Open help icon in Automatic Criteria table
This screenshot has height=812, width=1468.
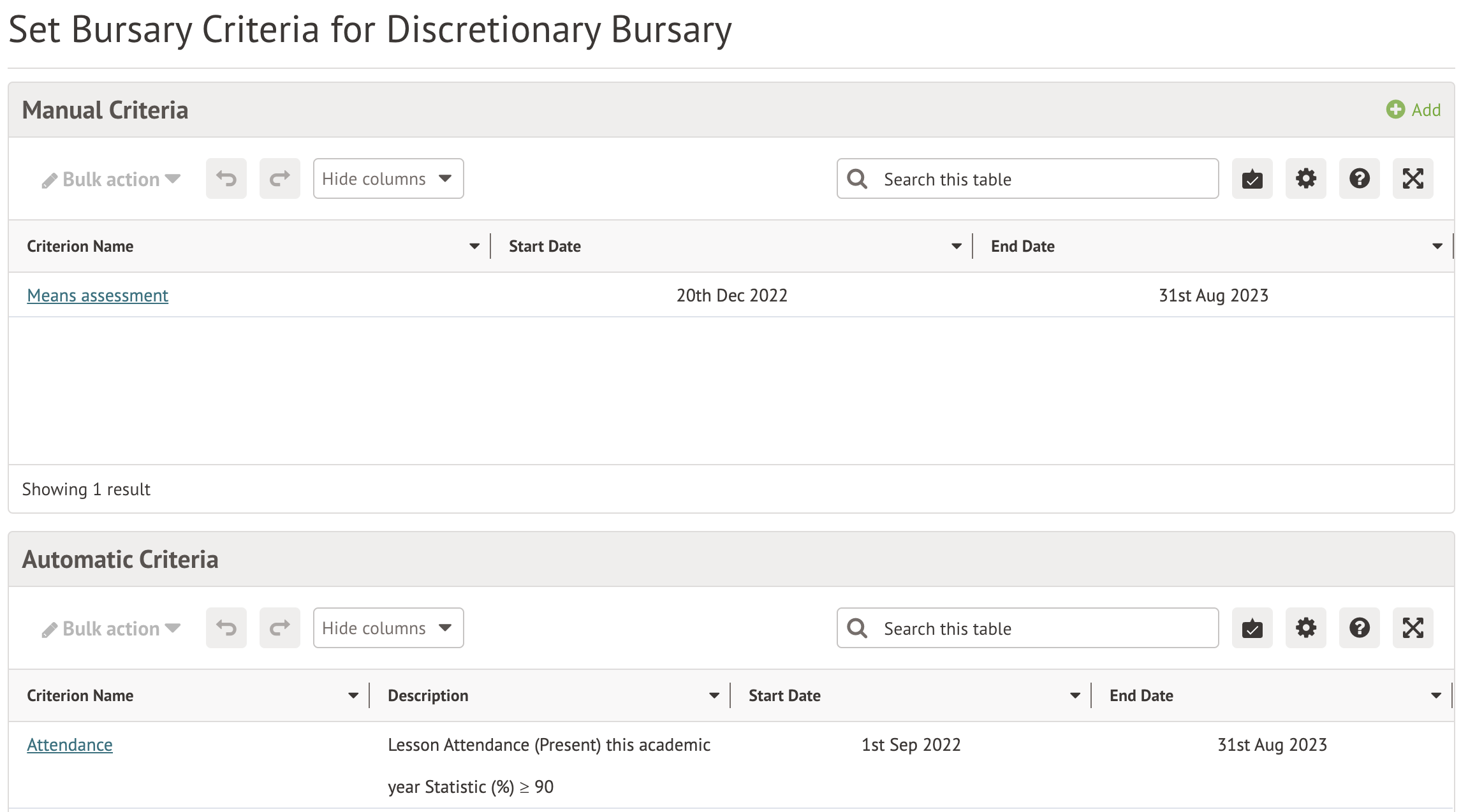pos(1359,628)
